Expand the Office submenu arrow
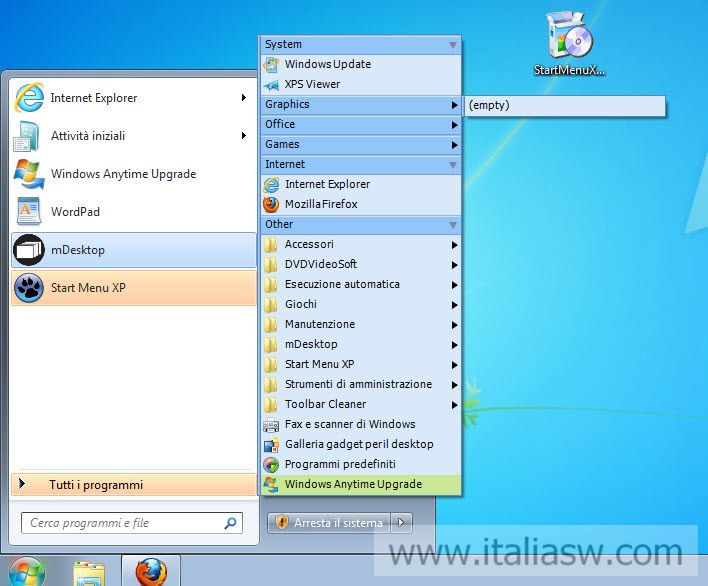This screenshot has height=586, width=708. (454, 125)
